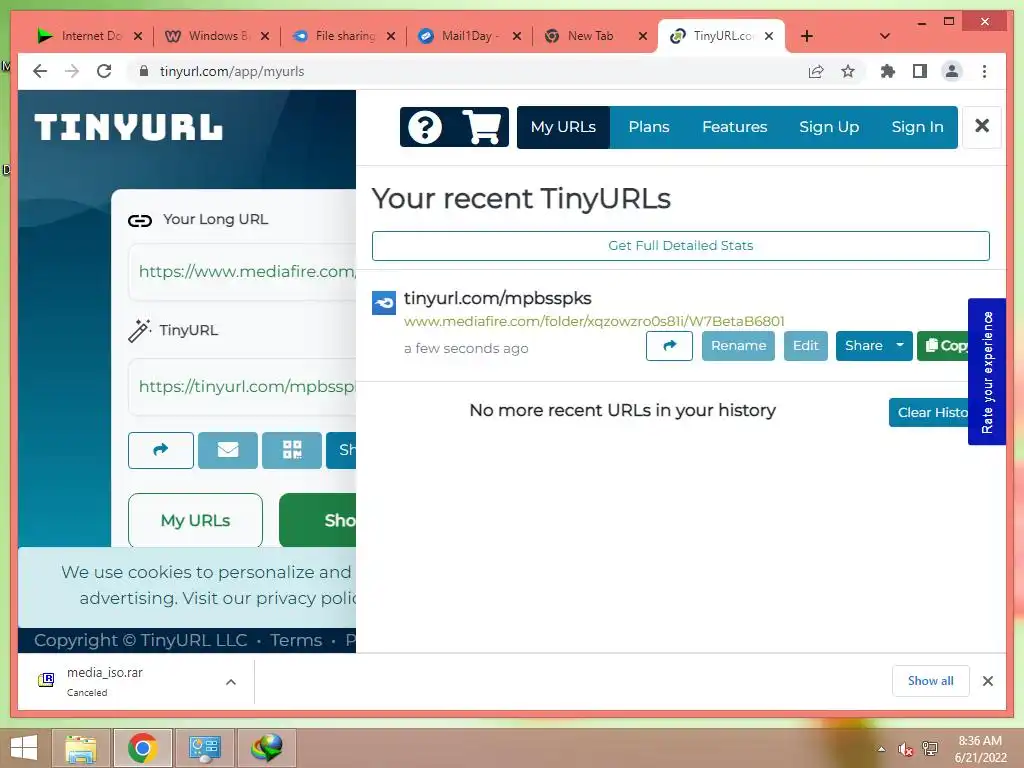Viewport: 1024px width, 768px height.
Task: Click the green Copy button
Action: click(943, 345)
